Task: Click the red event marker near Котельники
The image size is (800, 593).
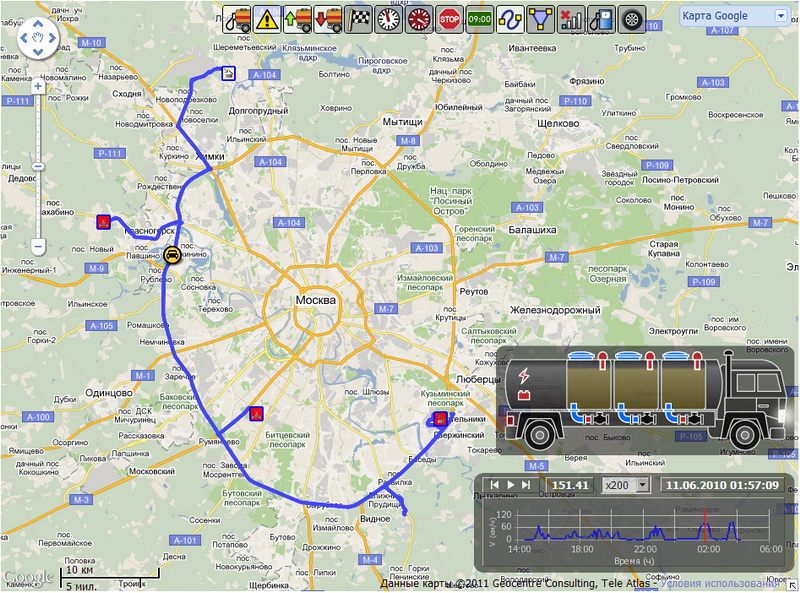Action: (x=440, y=418)
